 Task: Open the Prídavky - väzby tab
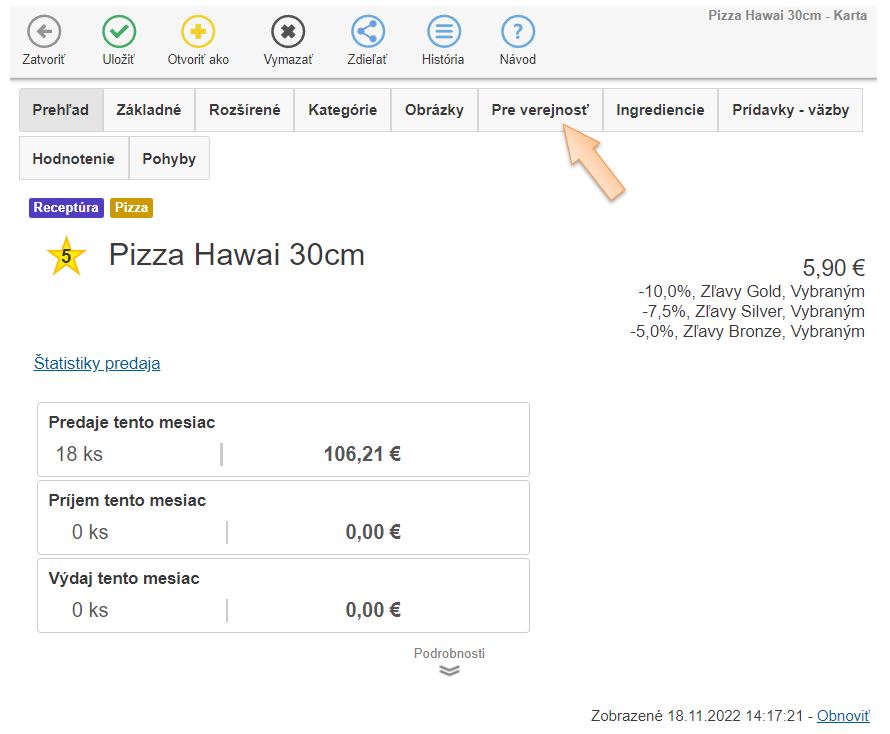(790, 110)
